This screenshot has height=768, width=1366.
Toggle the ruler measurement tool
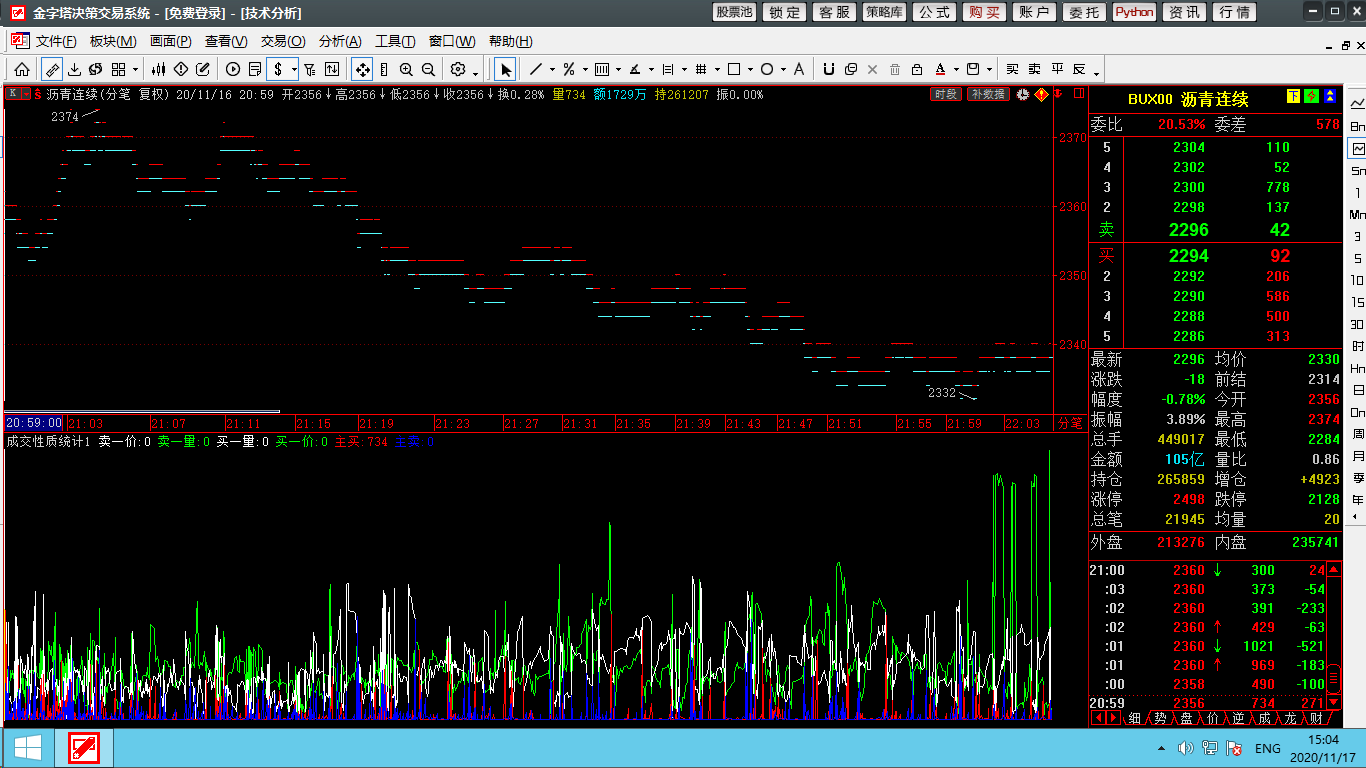pyautogui.click(x=51, y=69)
